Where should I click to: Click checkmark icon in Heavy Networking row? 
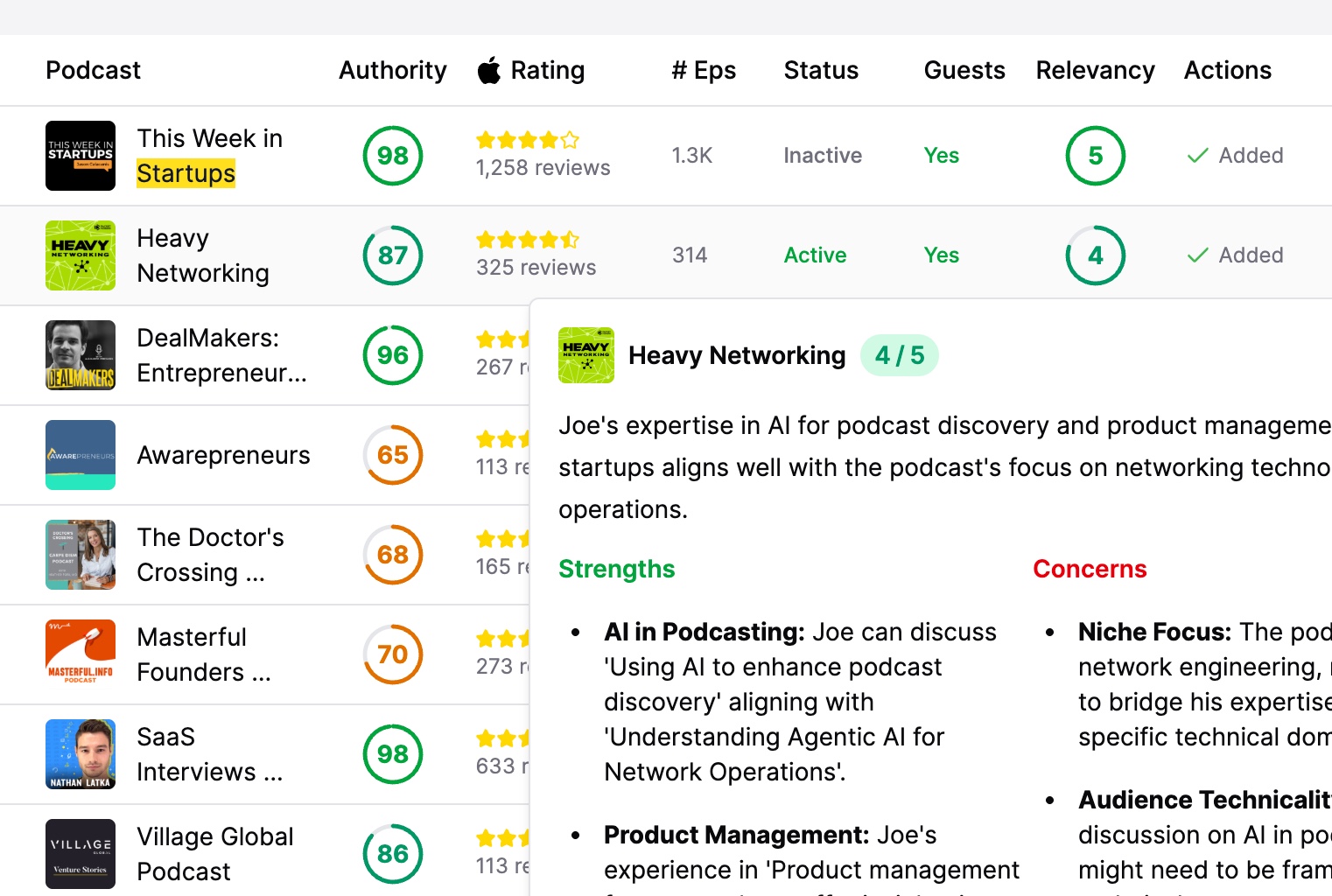coord(1198,255)
